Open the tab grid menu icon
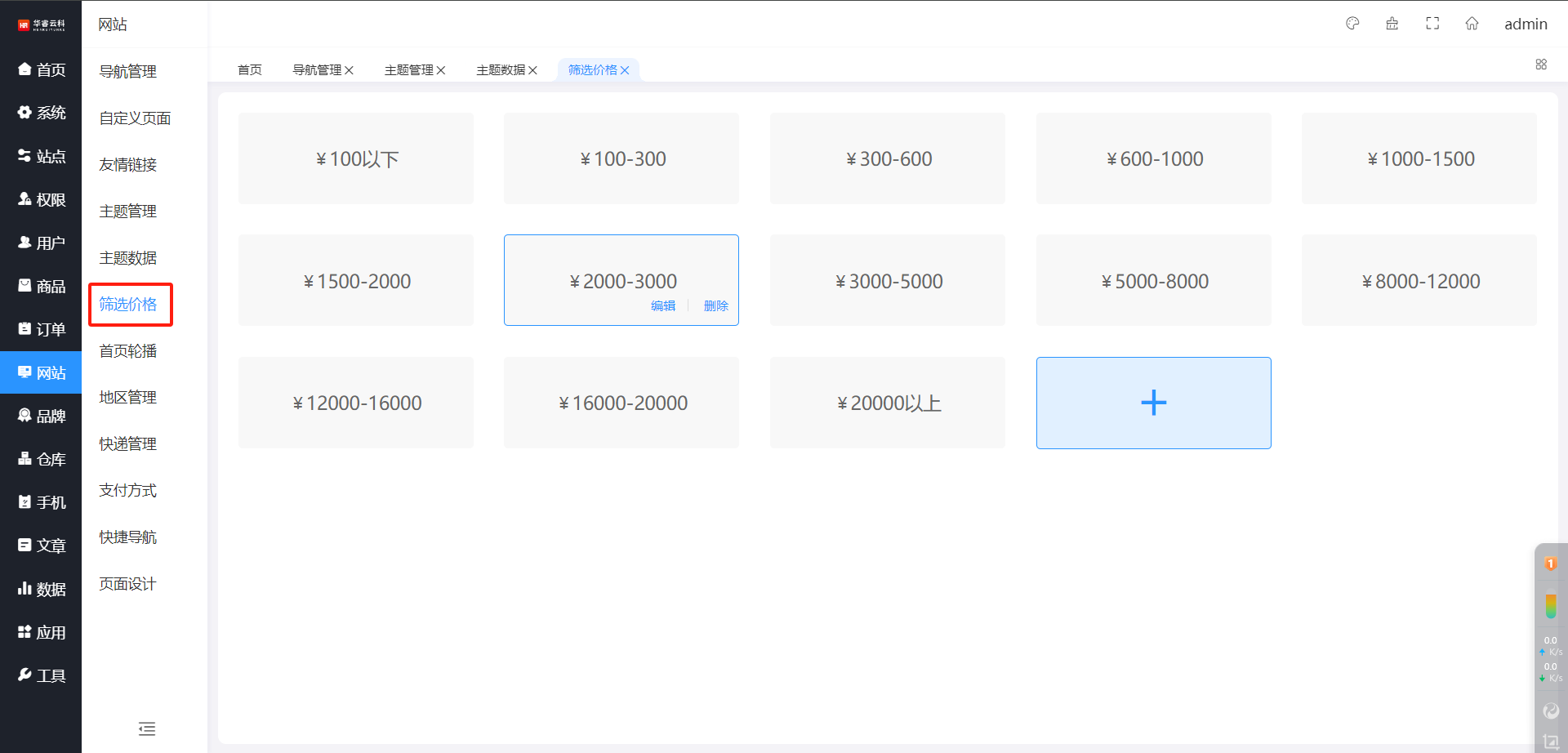Screen dimensions: 1568x753 coord(1541,65)
